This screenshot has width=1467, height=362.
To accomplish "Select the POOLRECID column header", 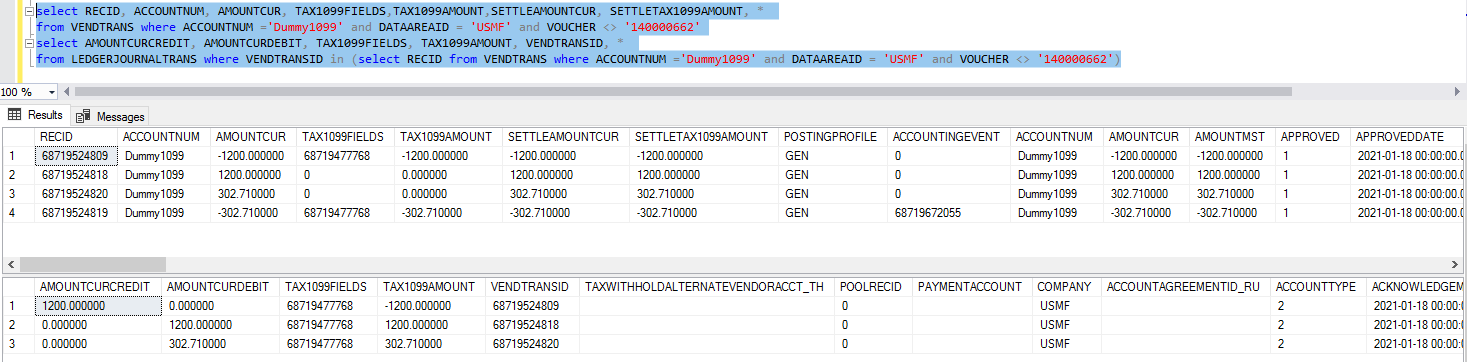I will click(x=873, y=287).
